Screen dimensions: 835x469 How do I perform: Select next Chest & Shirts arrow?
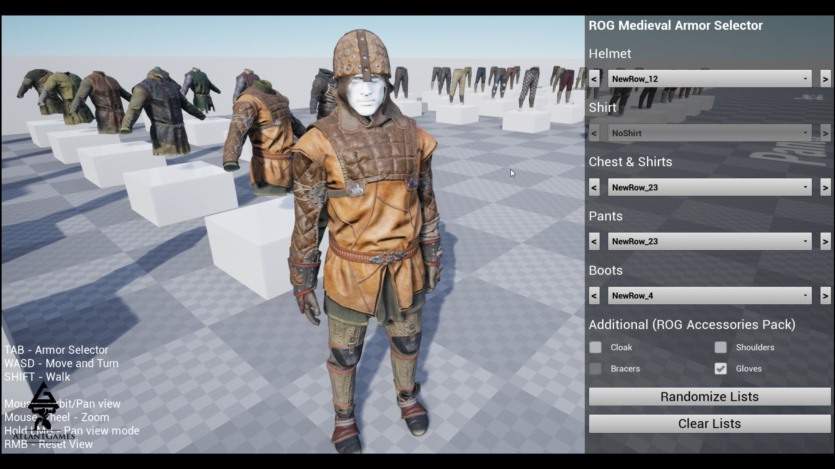825,187
